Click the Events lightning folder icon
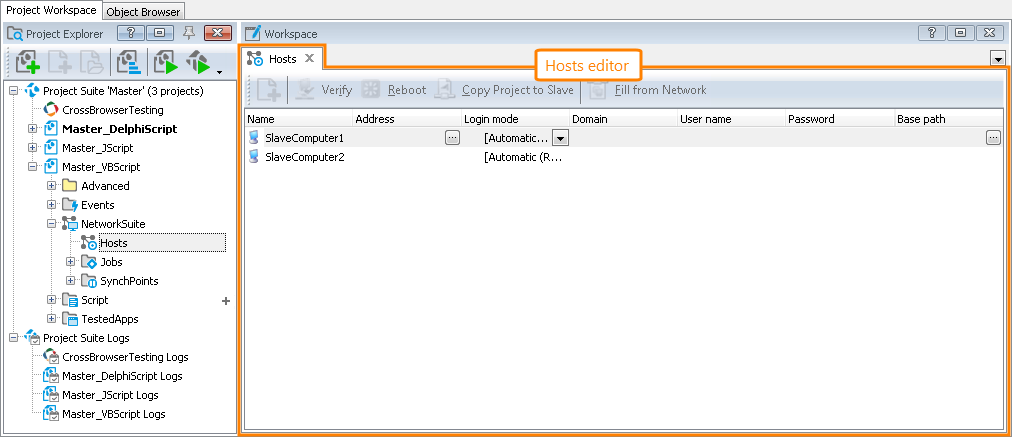 point(70,205)
